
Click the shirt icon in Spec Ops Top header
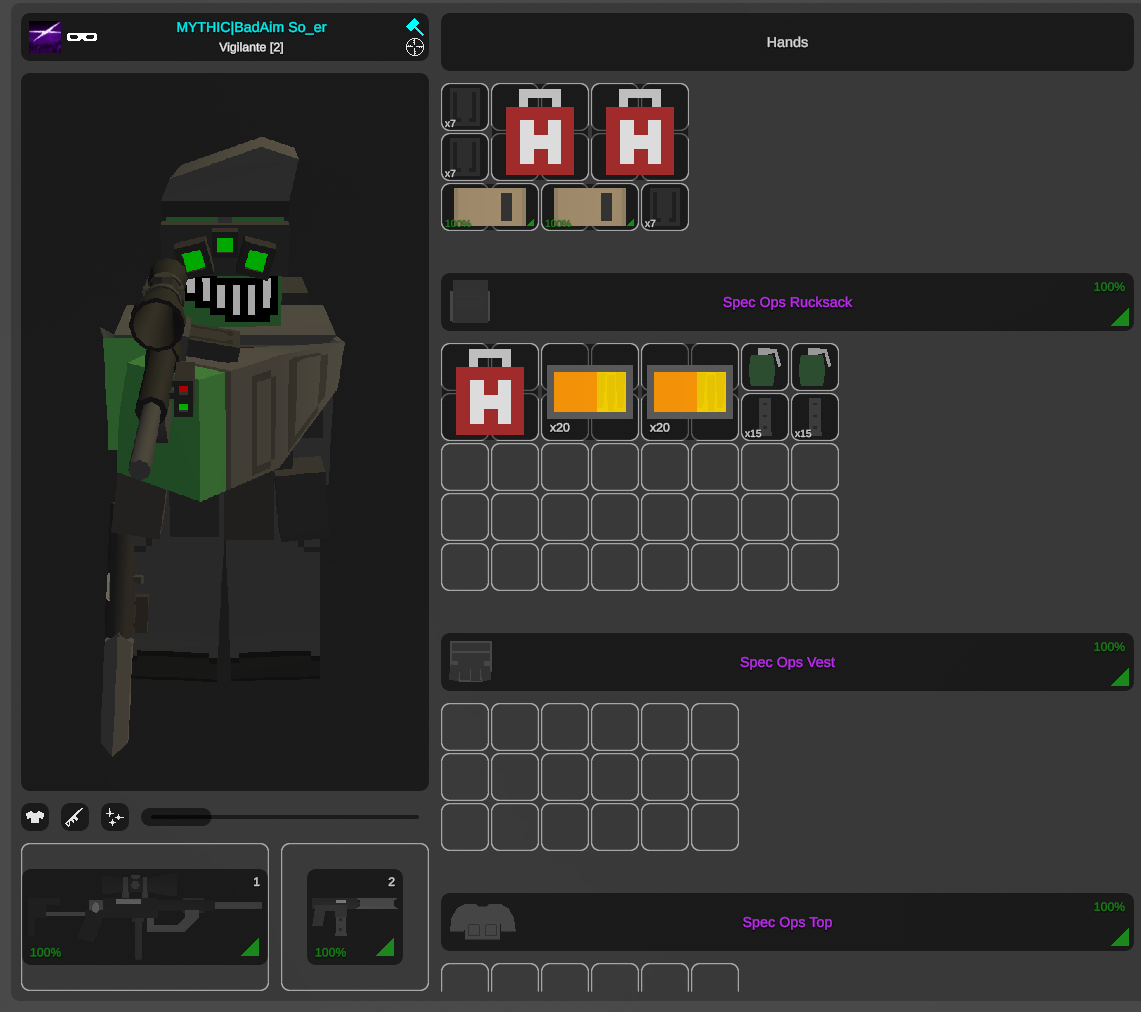click(482, 922)
